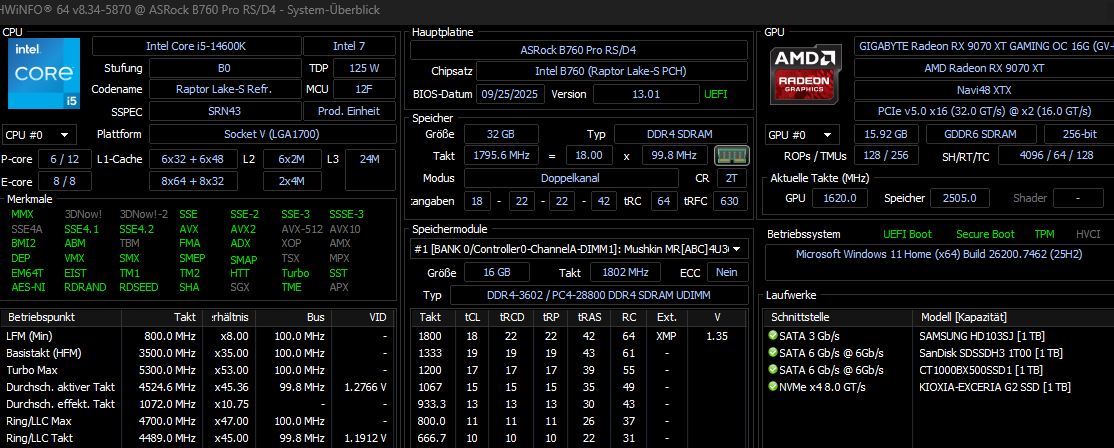Click the status check icon for SanDisk SDSSDH3
This screenshot has height=448, width=1114.
pyautogui.click(x=773, y=353)
